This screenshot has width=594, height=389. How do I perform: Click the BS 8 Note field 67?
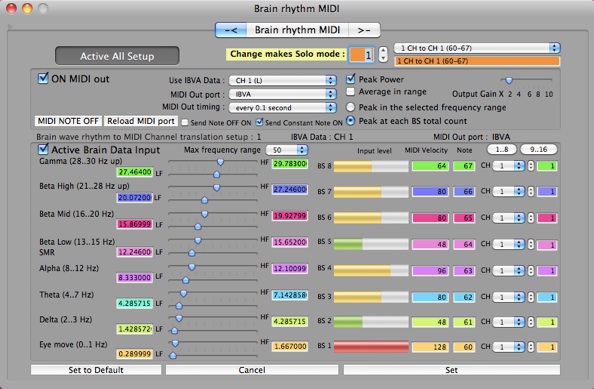464,166
